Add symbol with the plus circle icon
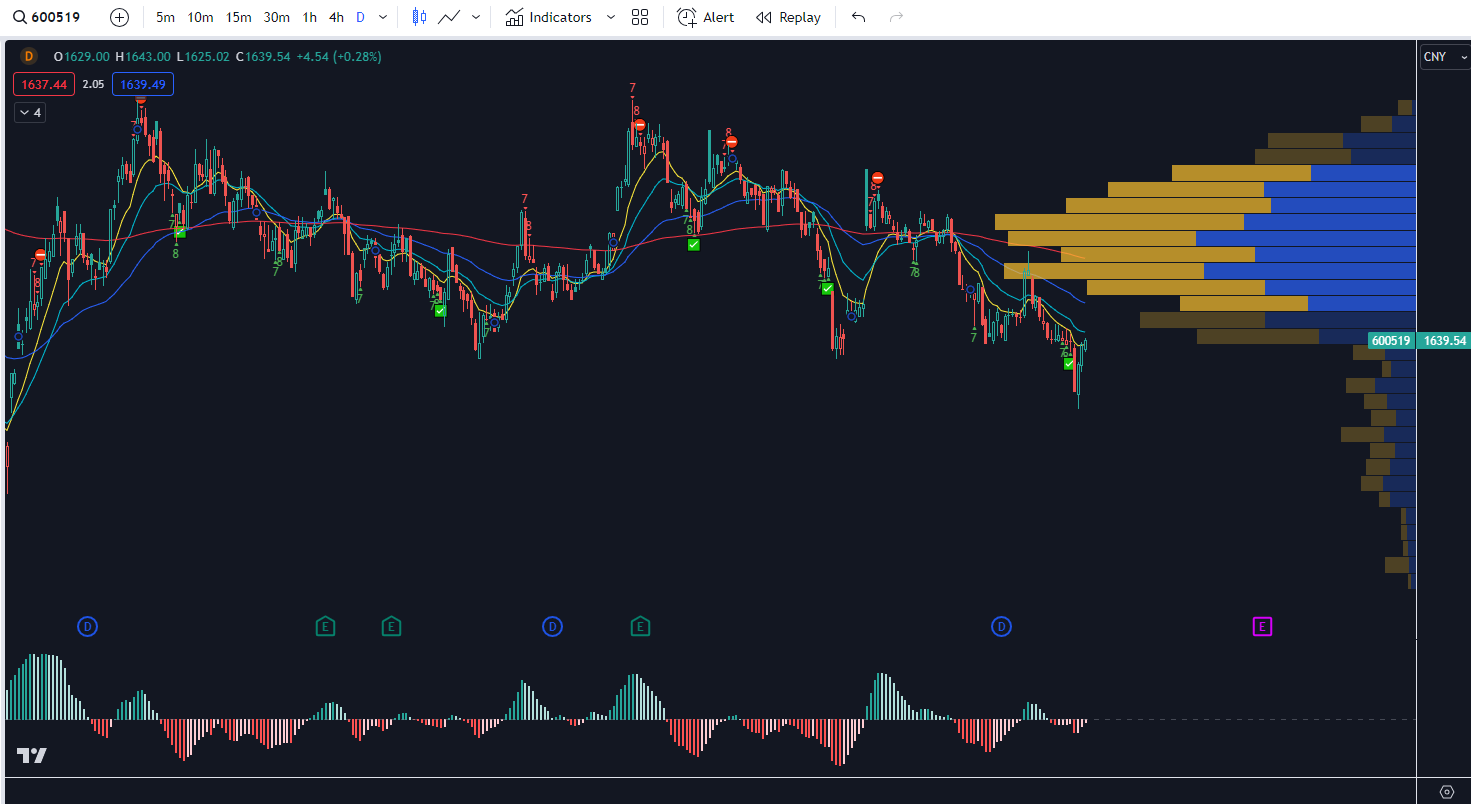The height and width of the screenshot is (804, 1471). pyautogui.click(x=119, y=17)
